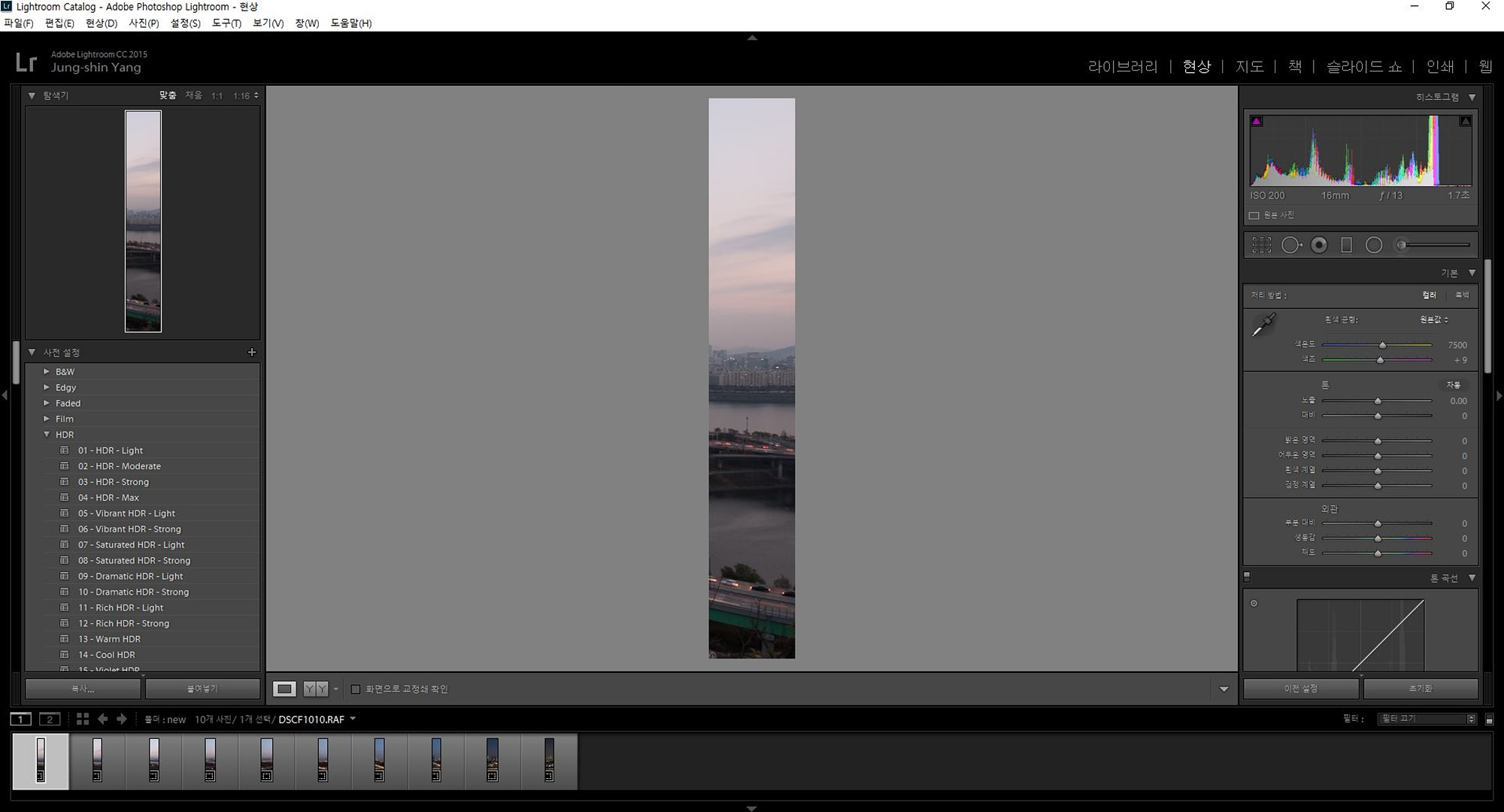The width and height of the screenshot is (1504, 812).
Task: Enable the soft proofing checkbox
Action: click(356, 689)
